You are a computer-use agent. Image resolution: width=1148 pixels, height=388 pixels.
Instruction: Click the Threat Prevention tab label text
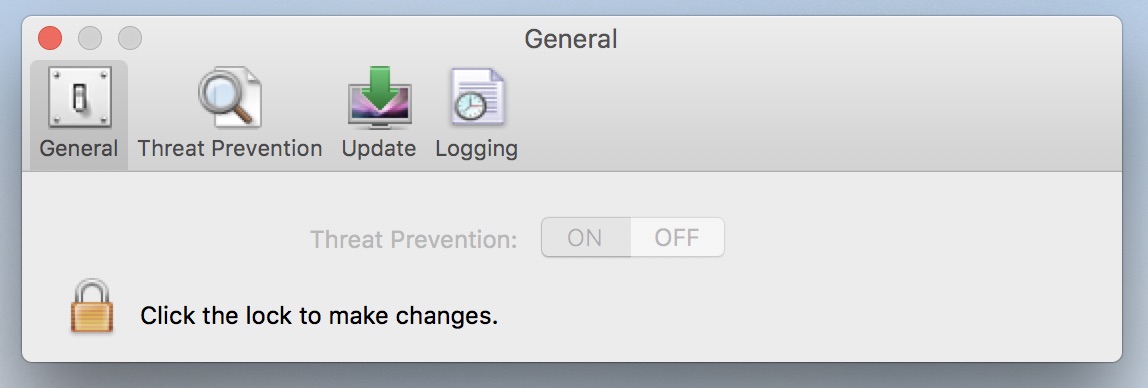(230, 149)
